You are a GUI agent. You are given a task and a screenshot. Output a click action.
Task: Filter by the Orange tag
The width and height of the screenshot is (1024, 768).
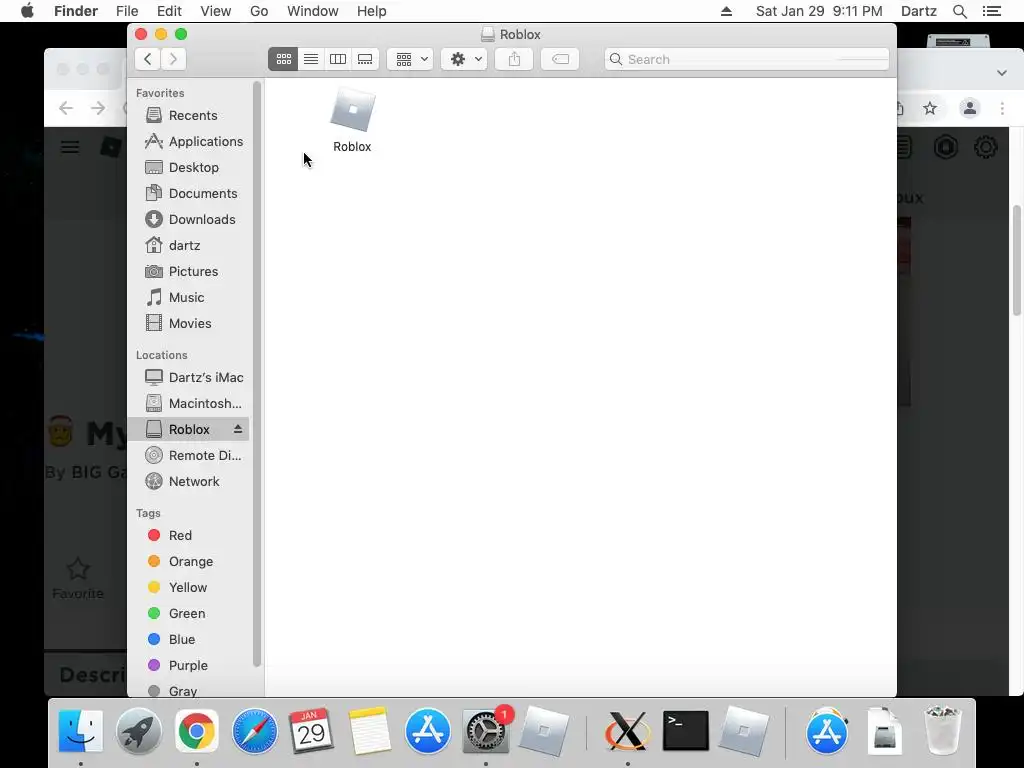click(188, 562)
